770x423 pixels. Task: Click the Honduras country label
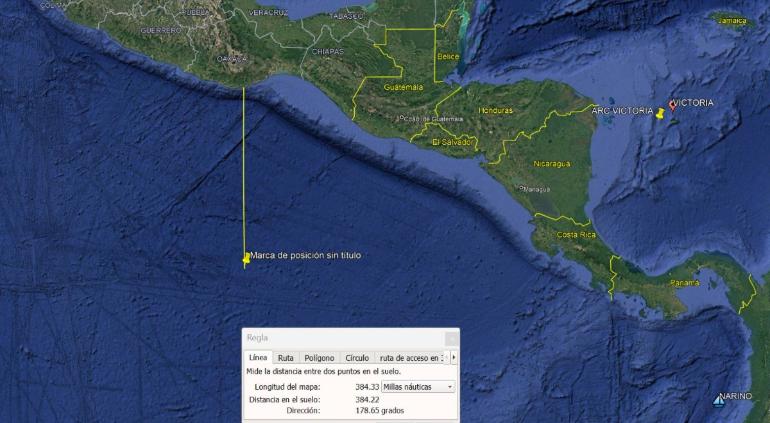[x=495, y=110]
